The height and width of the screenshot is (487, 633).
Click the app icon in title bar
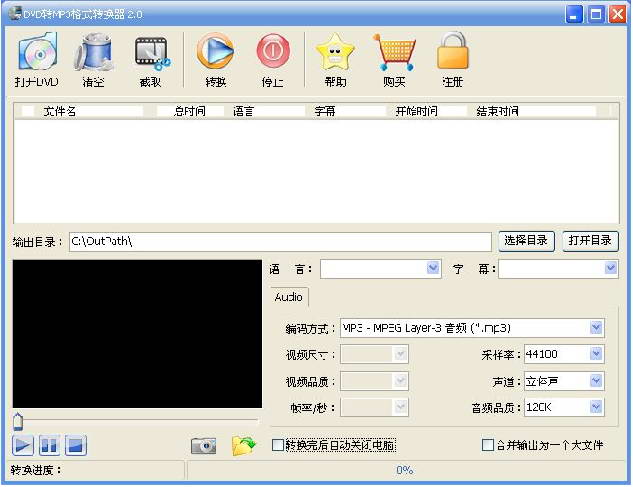click(15, 13)
